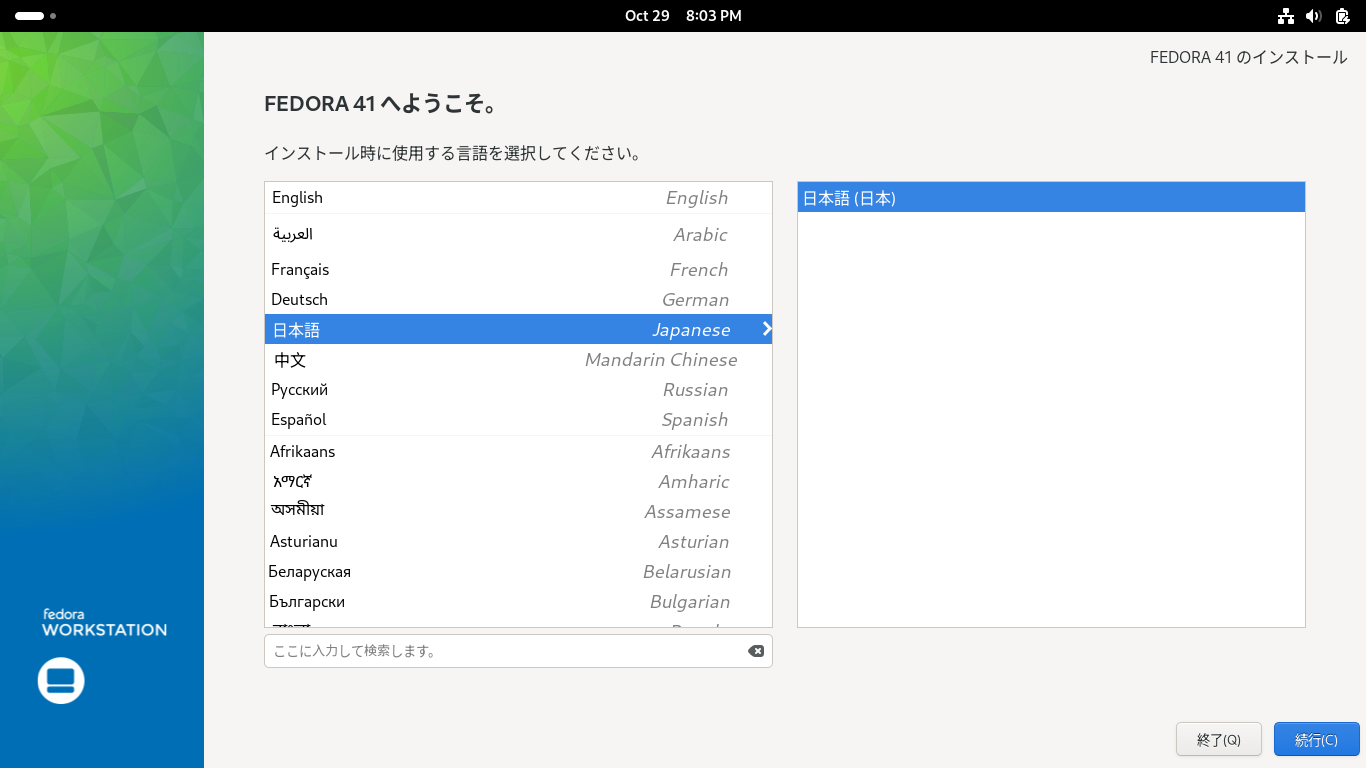Select Afrikaans in the language list
1366x768 pixels.
point(518,452)
